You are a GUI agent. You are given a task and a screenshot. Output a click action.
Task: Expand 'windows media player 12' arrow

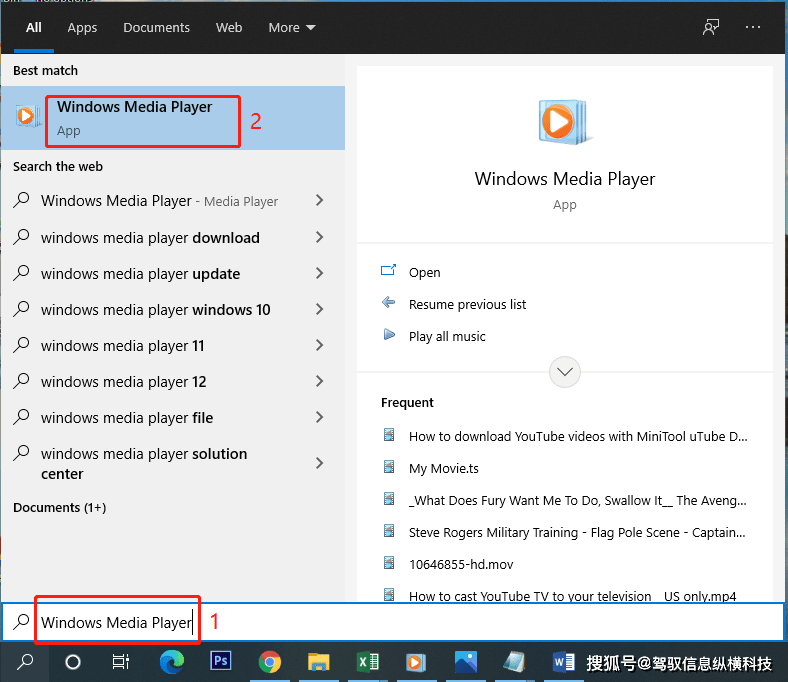tap(320, 381)
